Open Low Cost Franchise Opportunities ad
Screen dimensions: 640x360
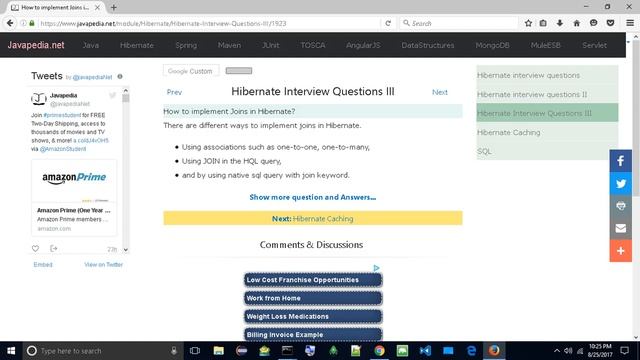click(x=313, y=280)
